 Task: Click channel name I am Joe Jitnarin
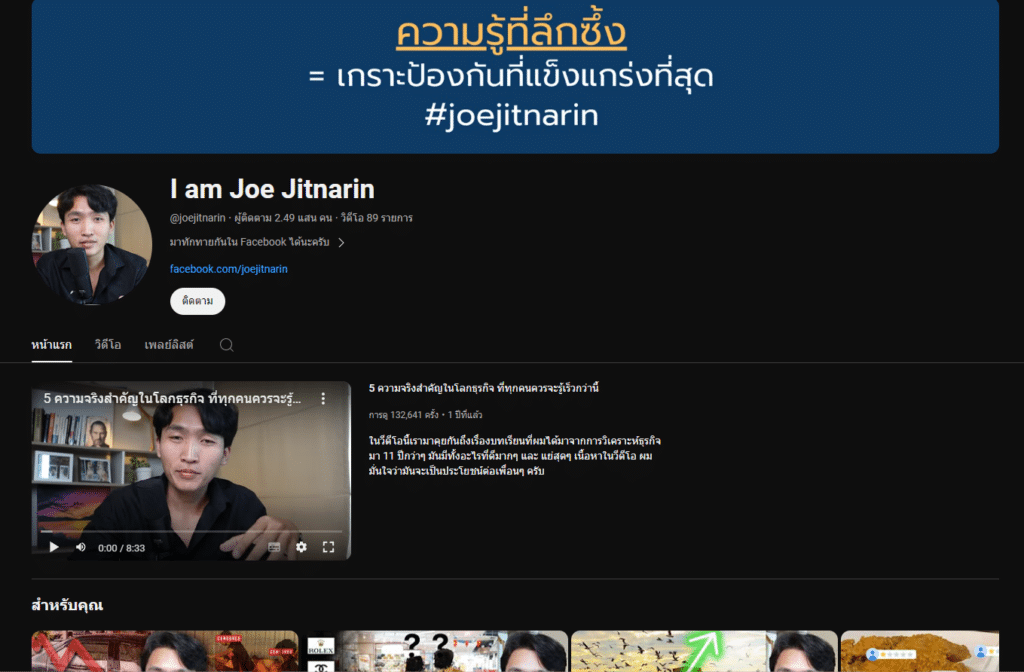(x=272, y=189)
